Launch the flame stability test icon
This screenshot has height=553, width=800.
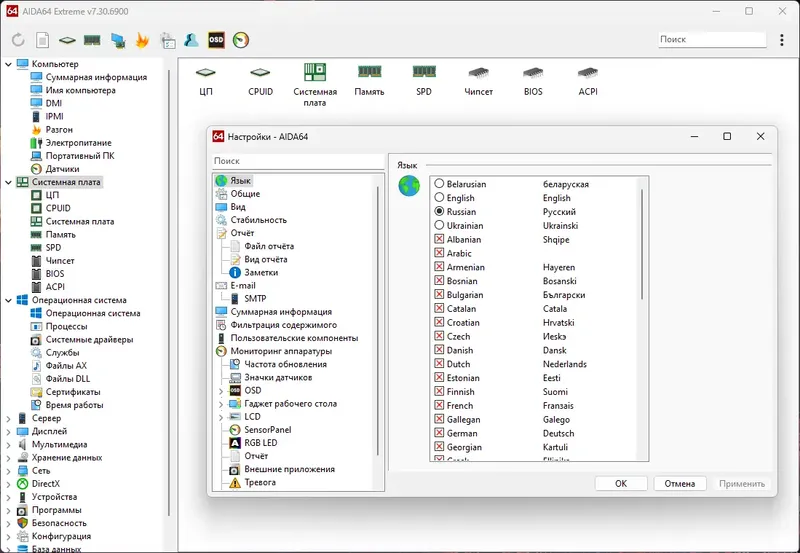tap(142, 40)
